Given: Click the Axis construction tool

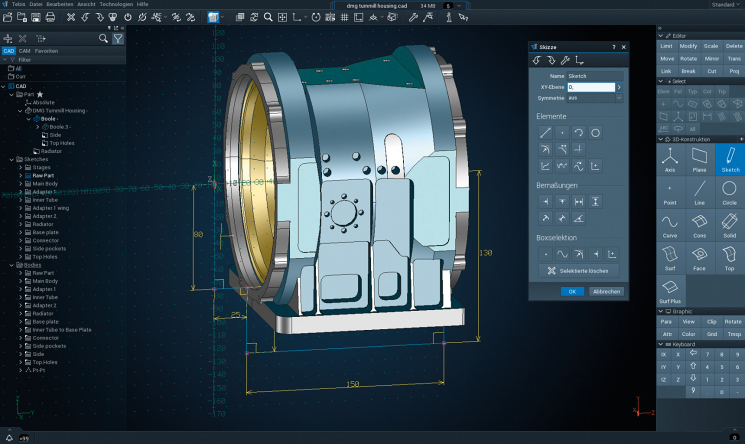Looking at the screenshot, I should click(670, 160).
